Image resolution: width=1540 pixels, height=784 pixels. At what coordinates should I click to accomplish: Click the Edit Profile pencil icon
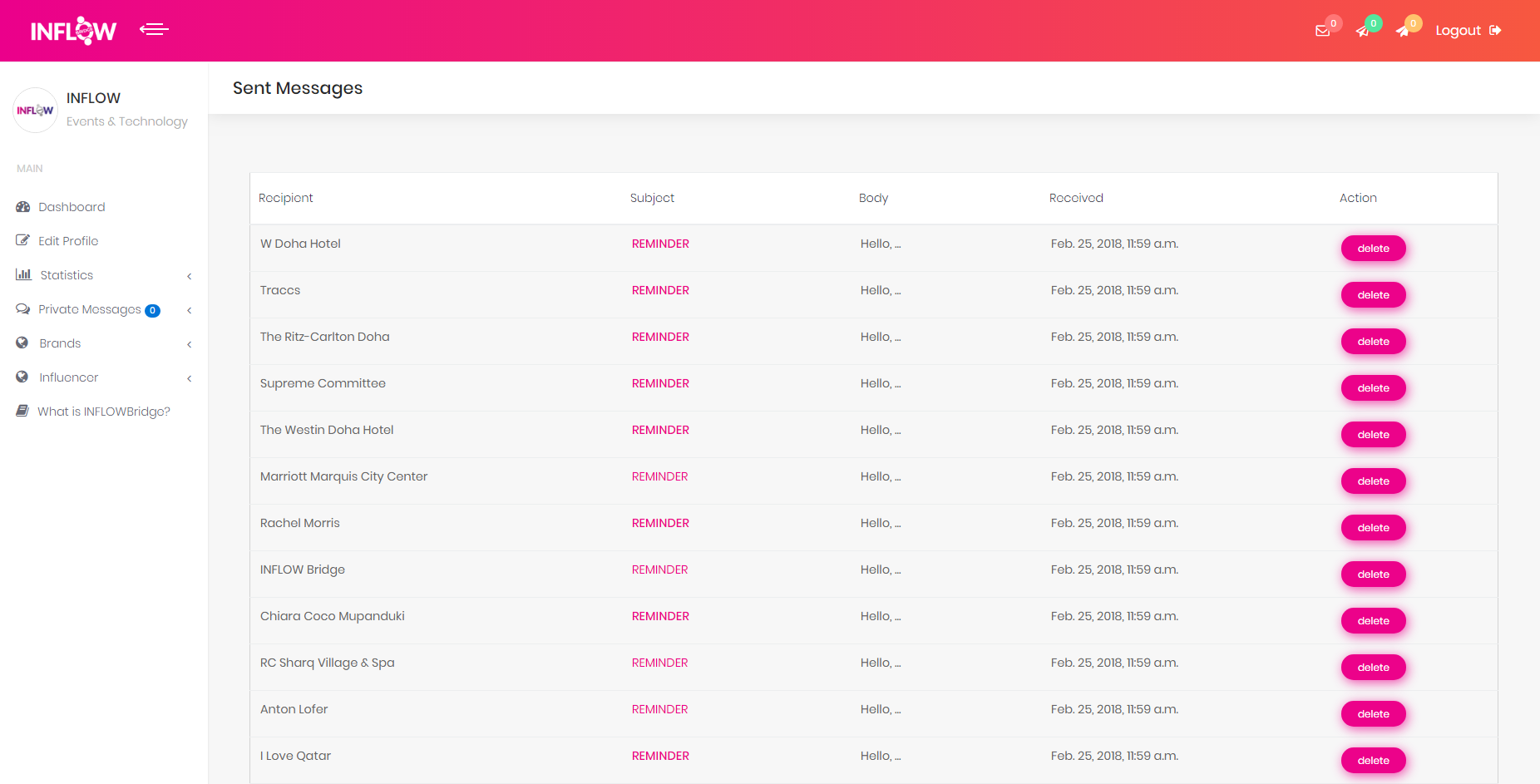click(x=22, y=241)
